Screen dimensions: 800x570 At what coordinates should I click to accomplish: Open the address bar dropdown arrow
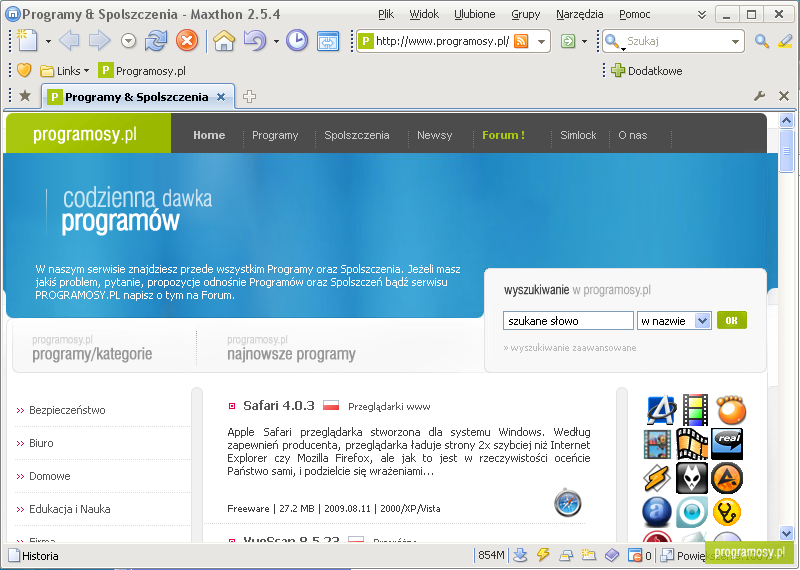click(541, 41)
